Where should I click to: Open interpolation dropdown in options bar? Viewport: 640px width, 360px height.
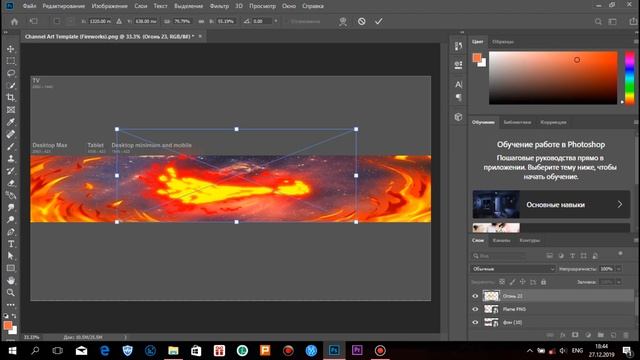click(x=276, y=21)
